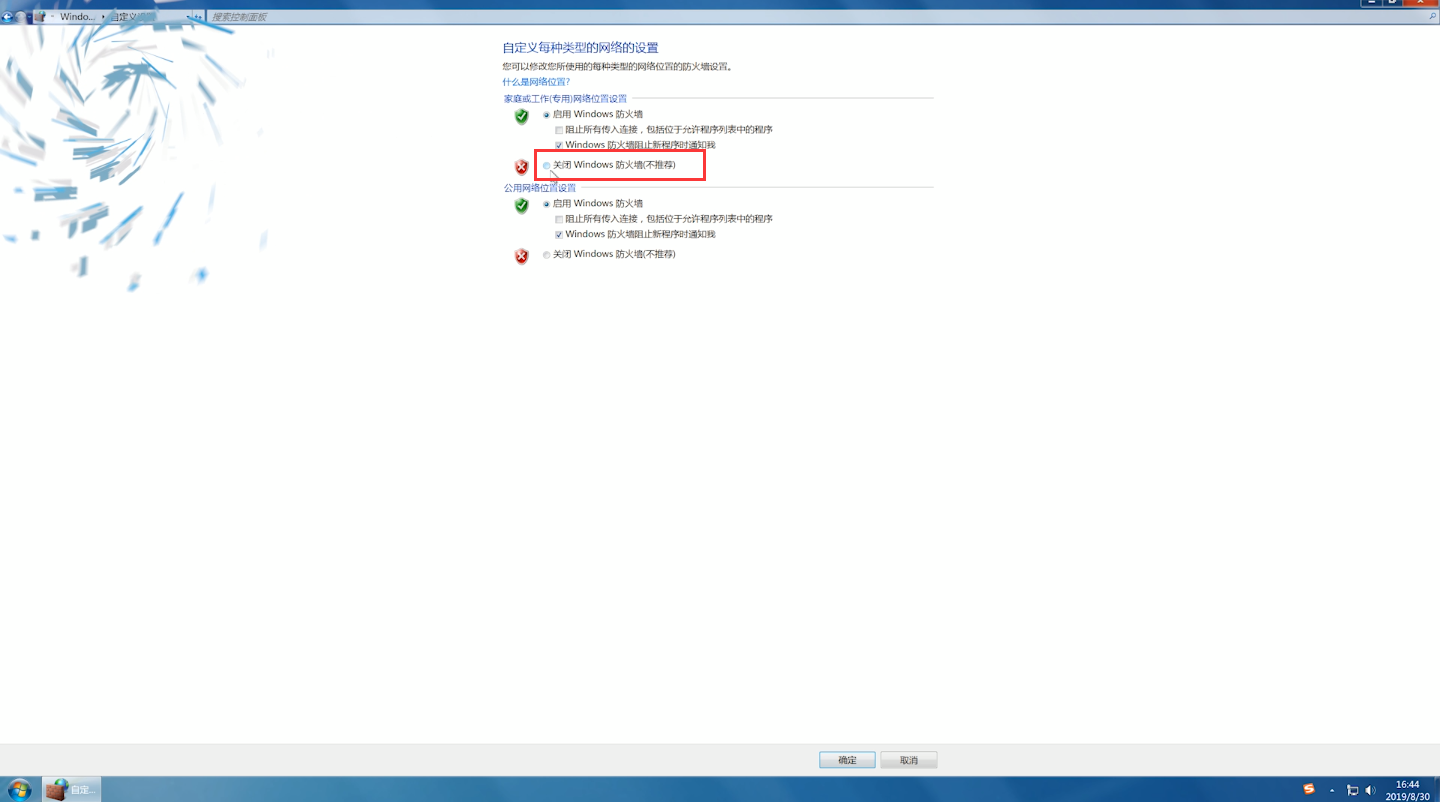Viewport: 1440px width, 802px height.
Task: Open the Windows Start menu orb
Action: (x=18, y=789)
